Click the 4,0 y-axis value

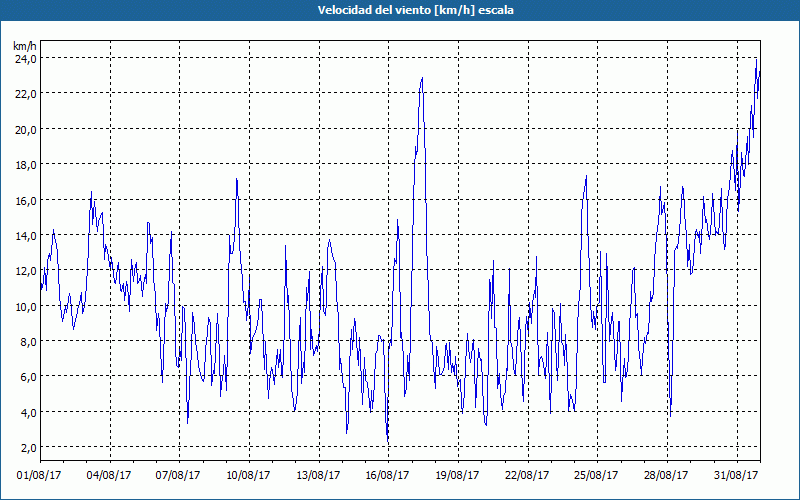coord(28,413)
